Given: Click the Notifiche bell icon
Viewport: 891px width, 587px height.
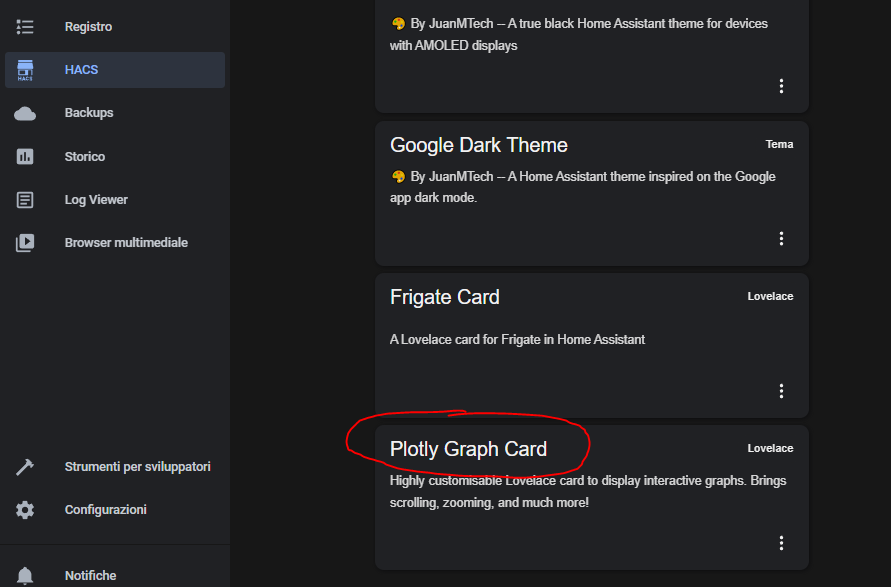Looking at the screenshot, I should [x=25, y=575].
